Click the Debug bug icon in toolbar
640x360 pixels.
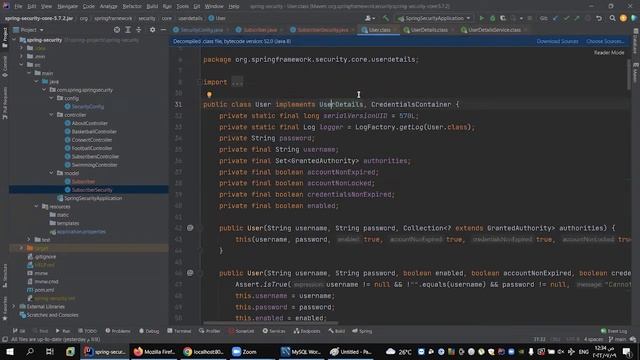coord(492,18)
